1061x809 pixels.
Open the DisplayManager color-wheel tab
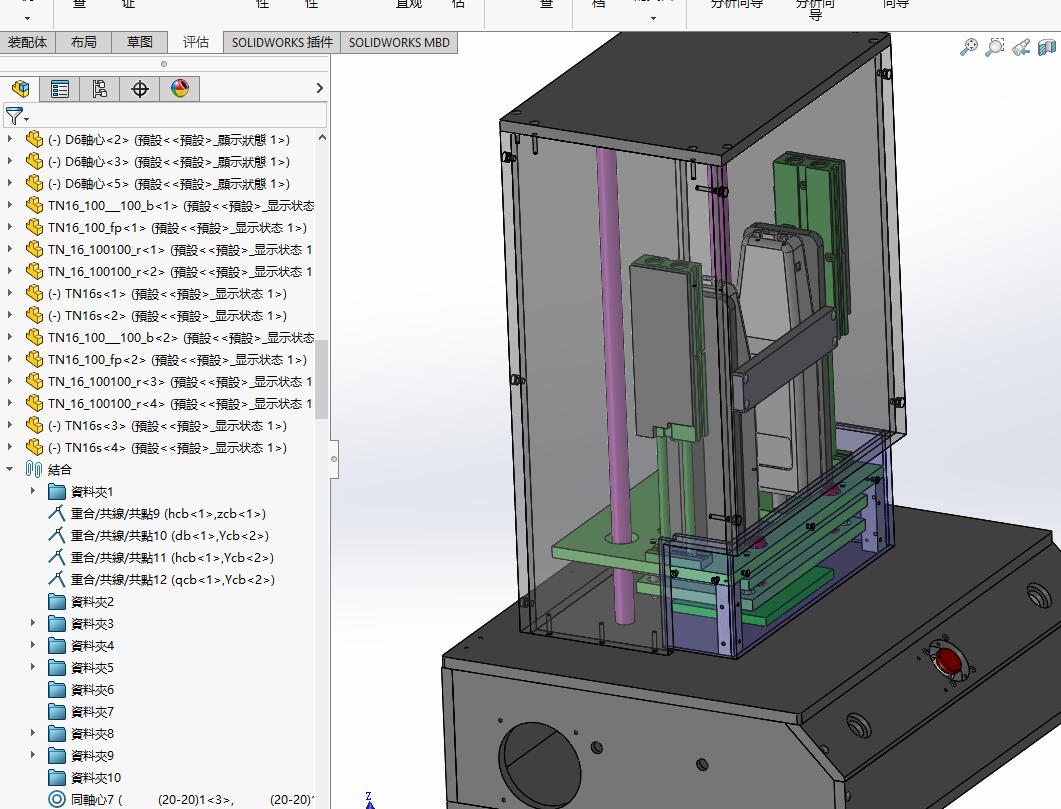pos(180,89)
